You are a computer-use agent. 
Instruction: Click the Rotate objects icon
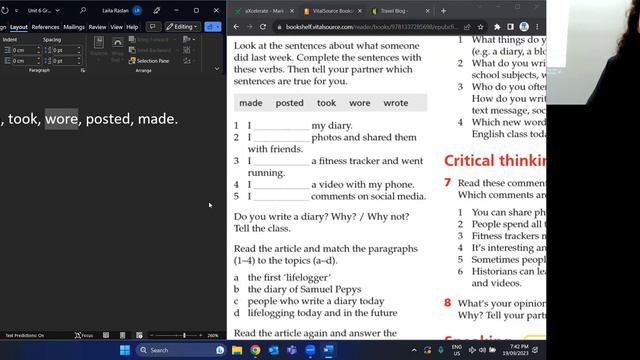tap(187, 61)
